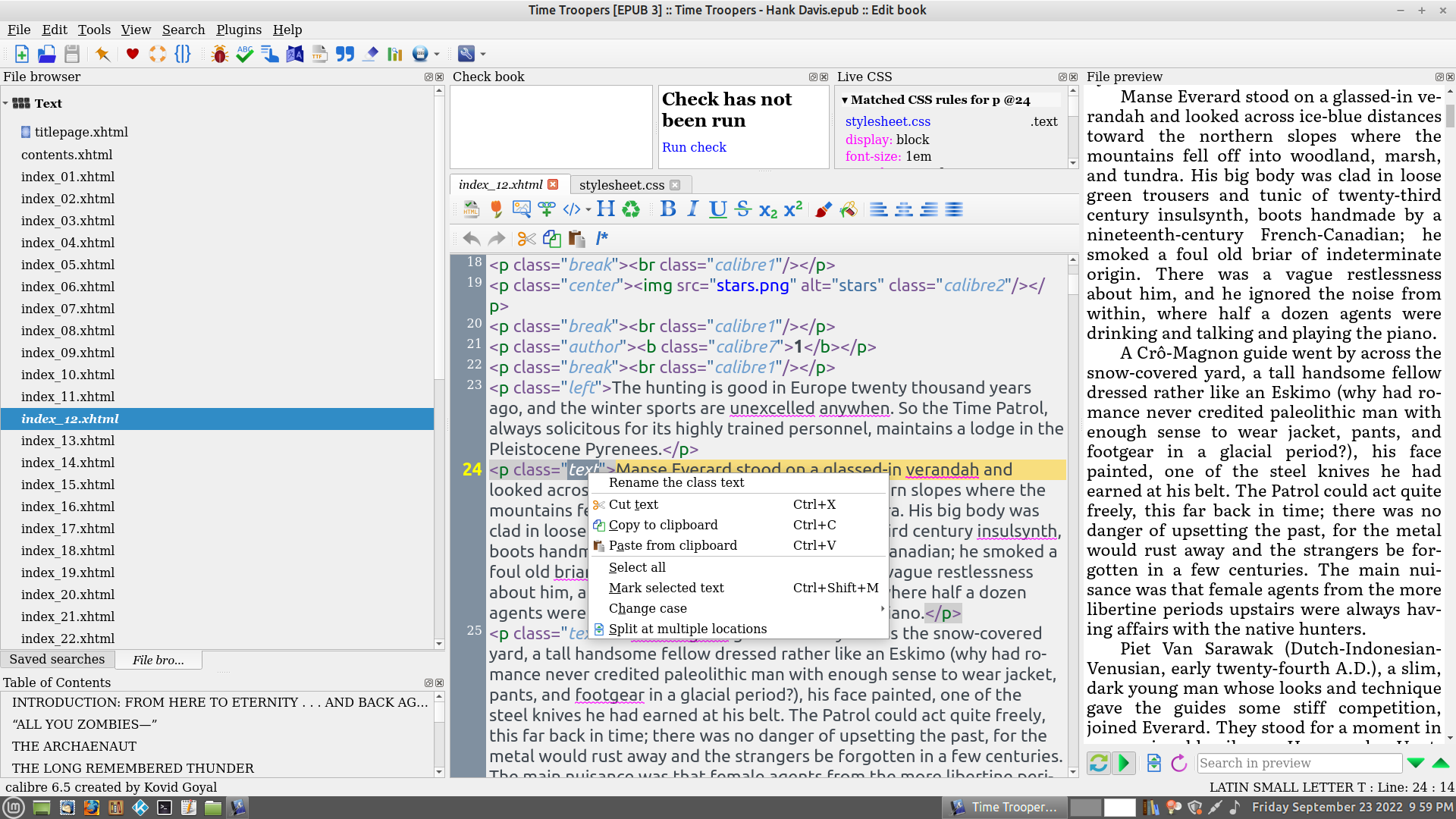This screenshot has width=1456, height=819.
Task: Choose Rename the class text menu entry
Action: (676, 483)
